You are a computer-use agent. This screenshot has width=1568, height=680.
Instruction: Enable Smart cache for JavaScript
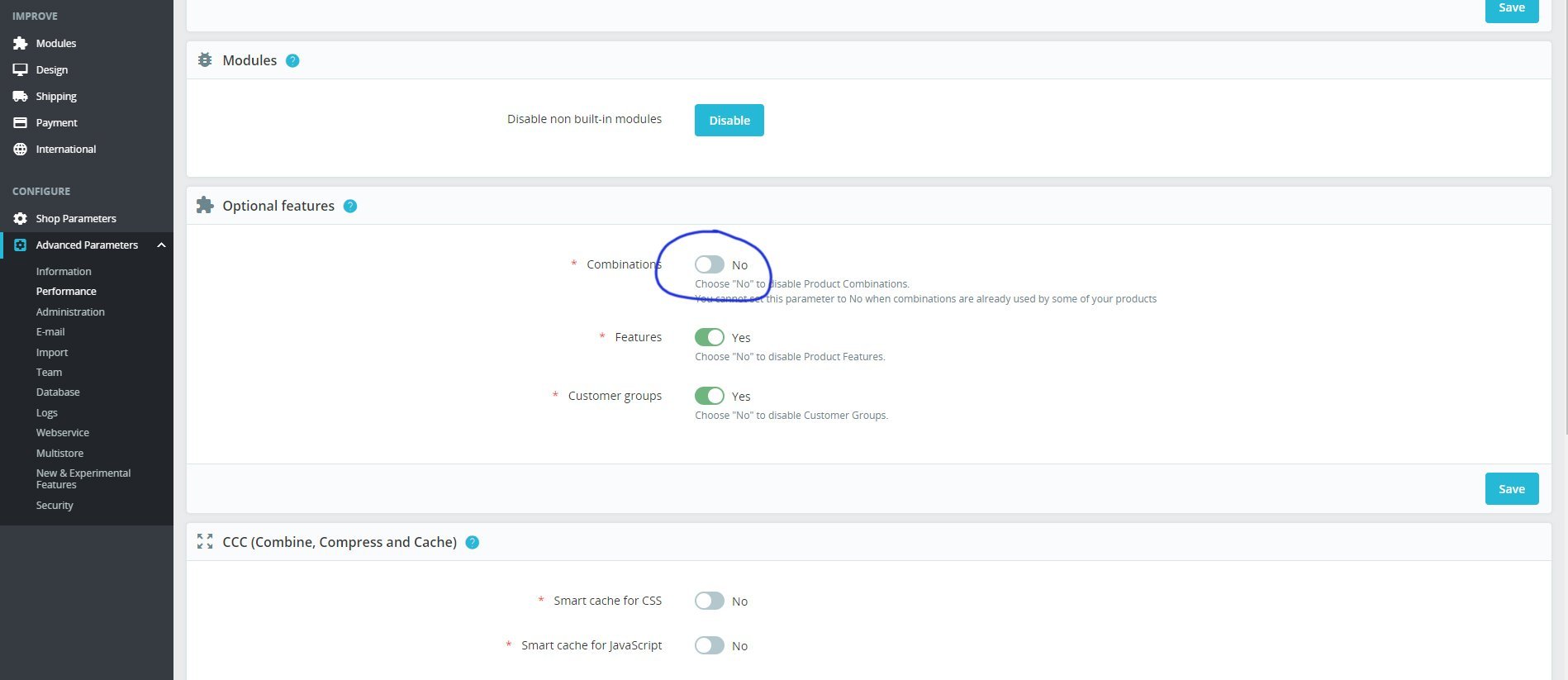[x=710, y=645]
